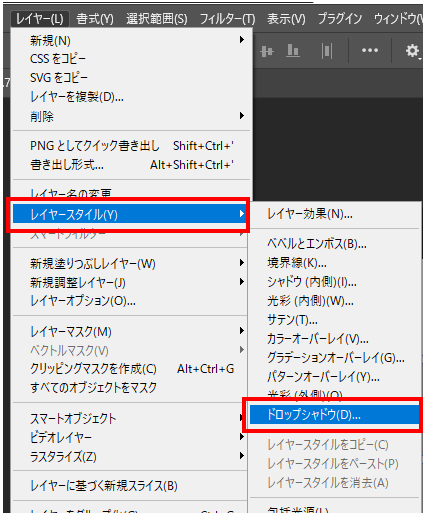The width and height of the screenshot is (426, 518).
Task: Select シャドウ (内側)(I)...
Action: 334,282
